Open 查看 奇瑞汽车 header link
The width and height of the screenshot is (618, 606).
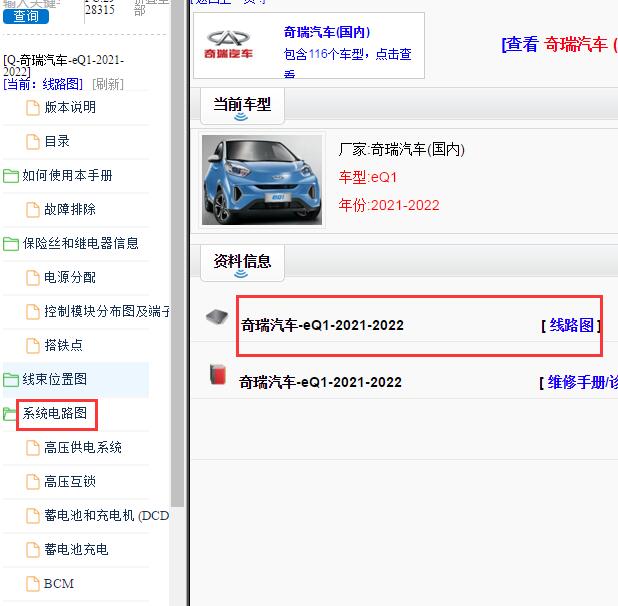[x=560, y=44]
